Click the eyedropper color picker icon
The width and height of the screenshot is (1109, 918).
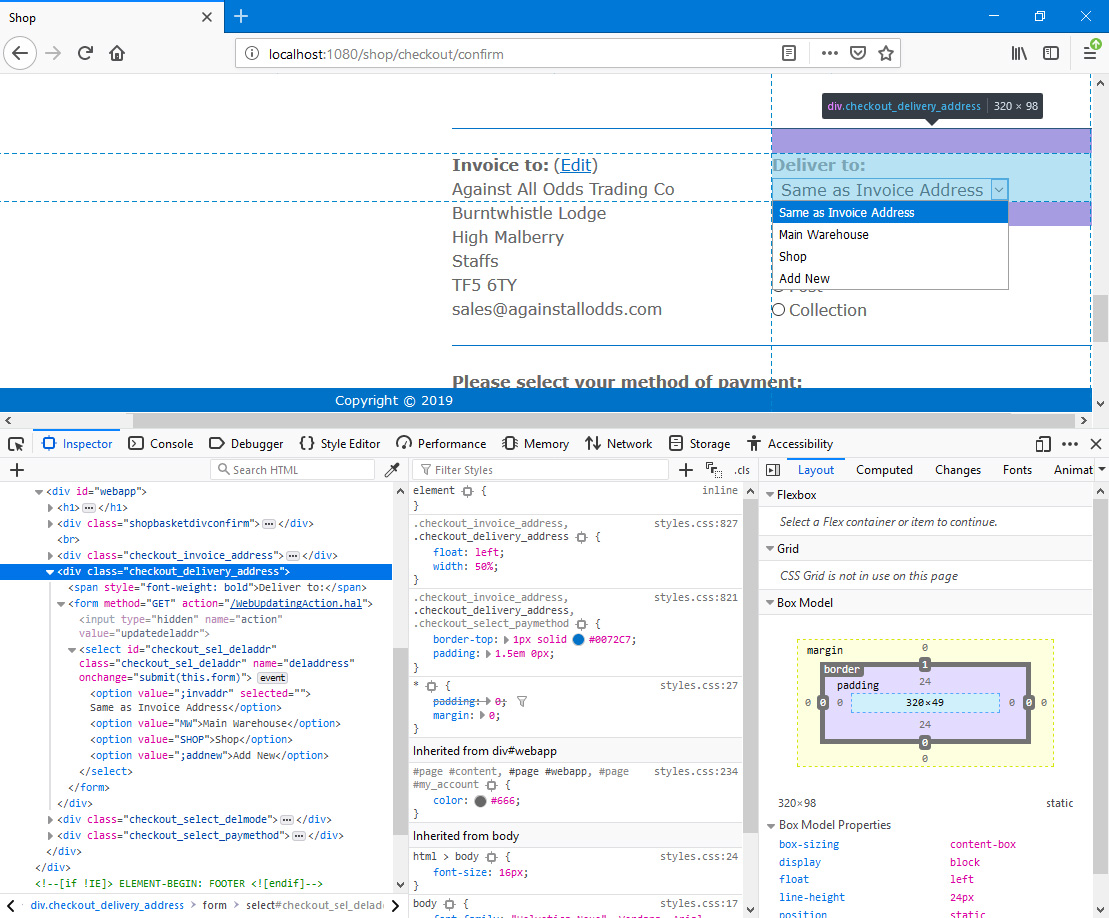(392, 470)
